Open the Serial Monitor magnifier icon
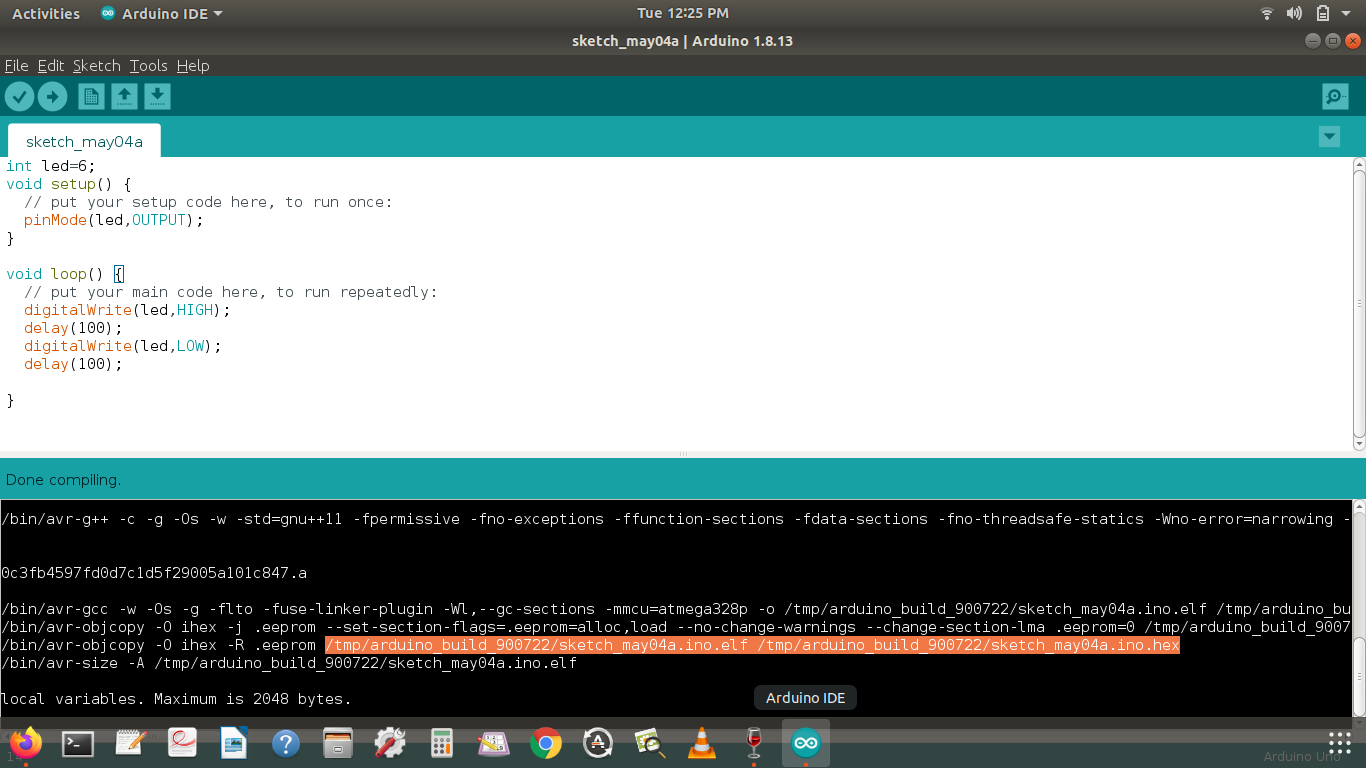 point(1334,96)
